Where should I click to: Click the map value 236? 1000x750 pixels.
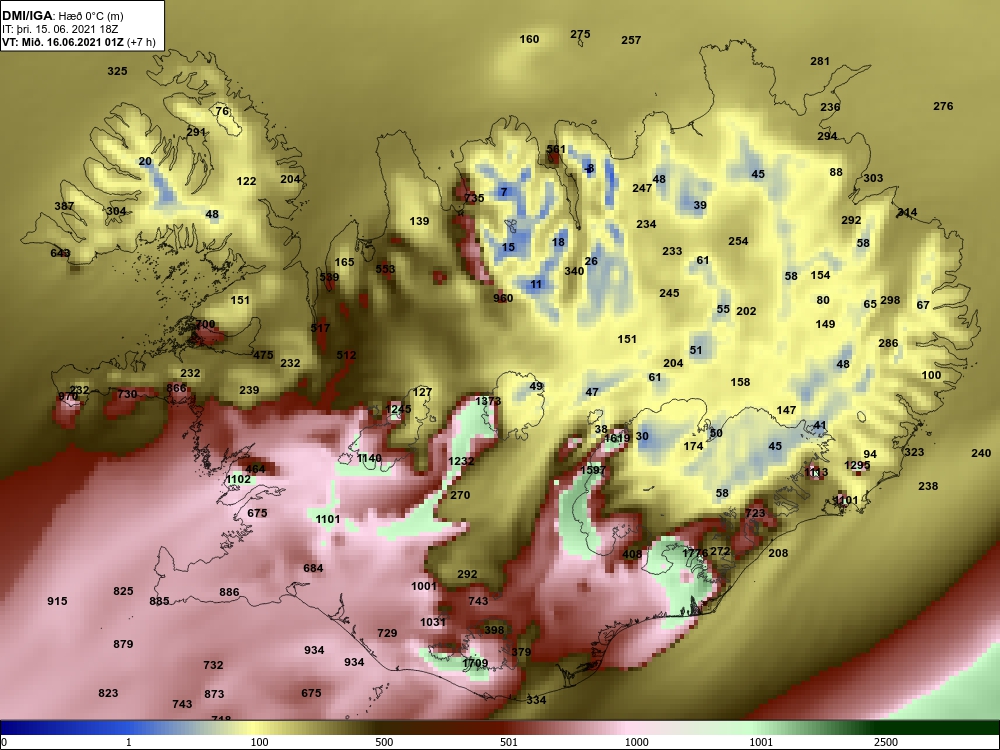[830, 107]
